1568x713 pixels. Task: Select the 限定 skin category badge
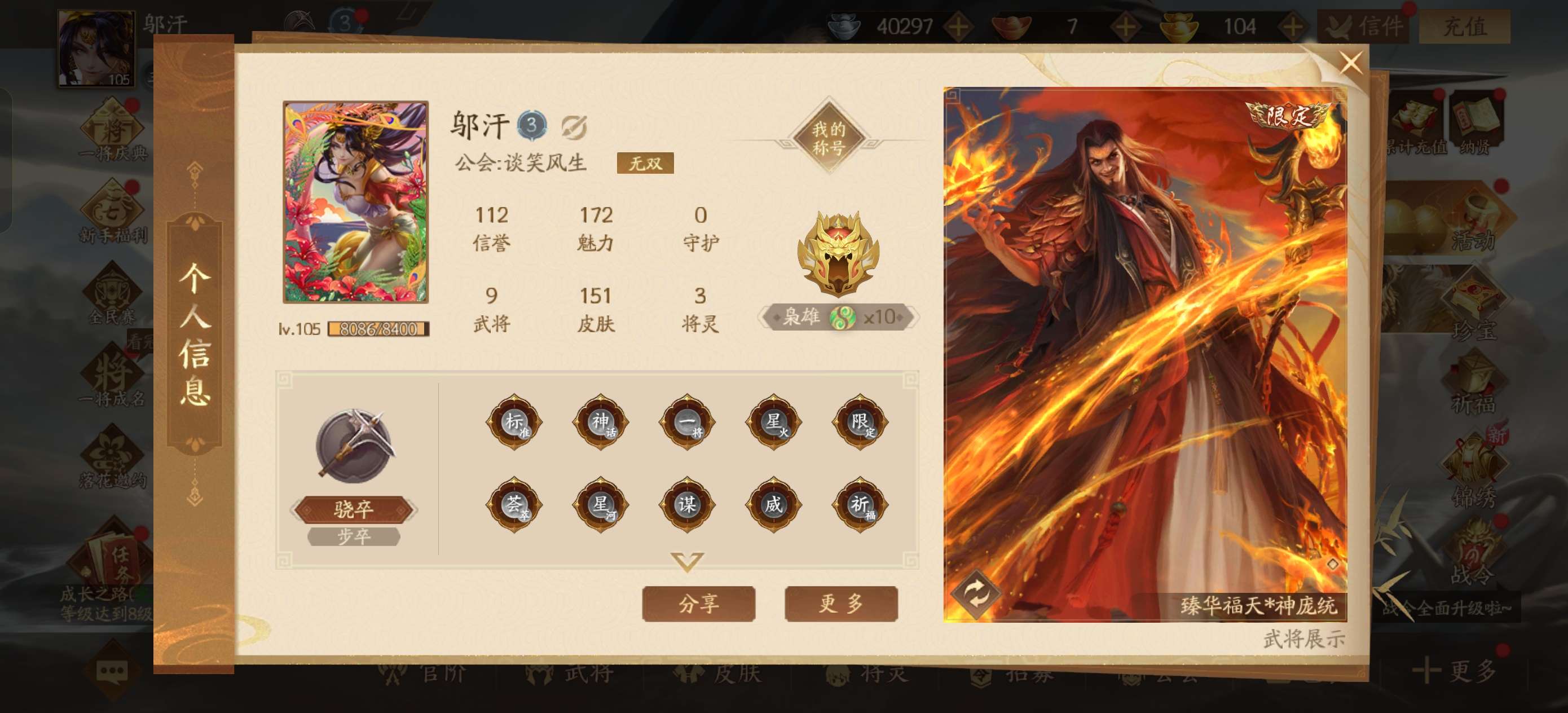point(860,422)
